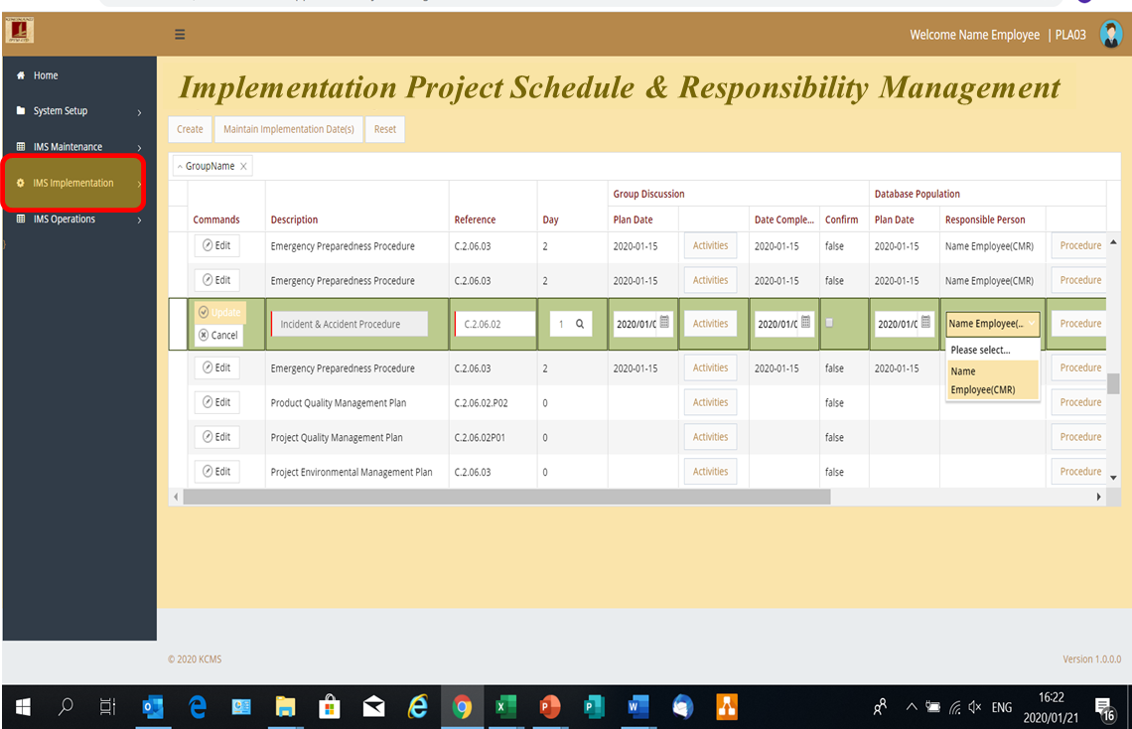Click the Create button
Viewport: 1132px width, 729px height.
click(189, 129)
